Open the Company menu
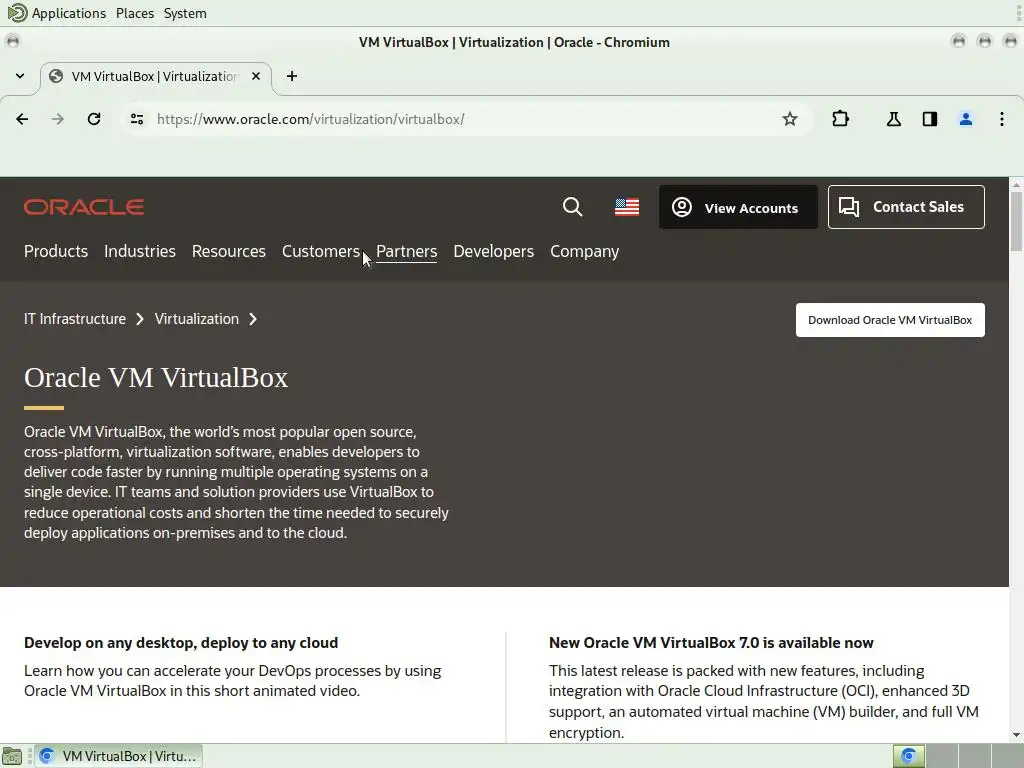1024x768 pixels. tap(584, 251)
